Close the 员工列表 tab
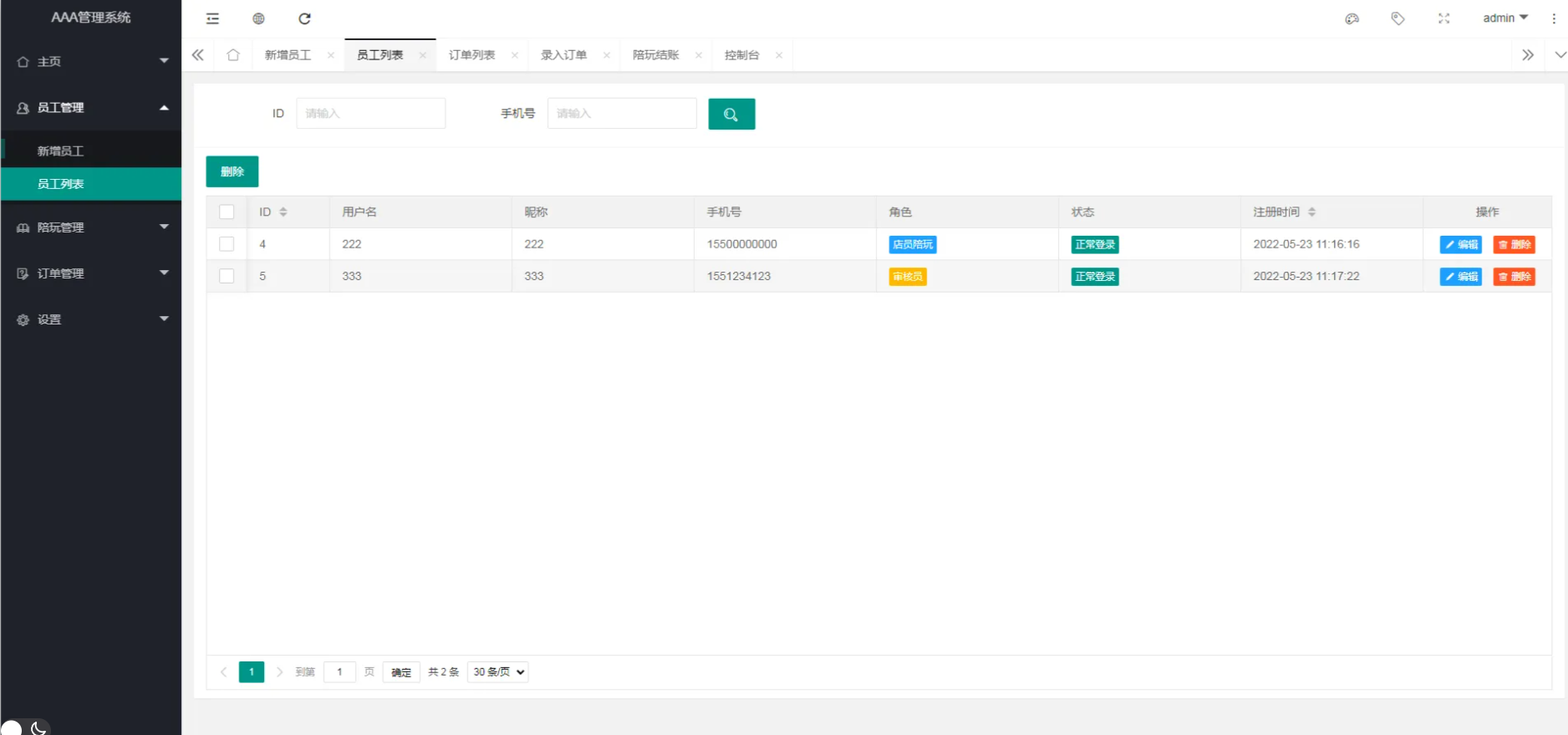 [x=423, y=55]
